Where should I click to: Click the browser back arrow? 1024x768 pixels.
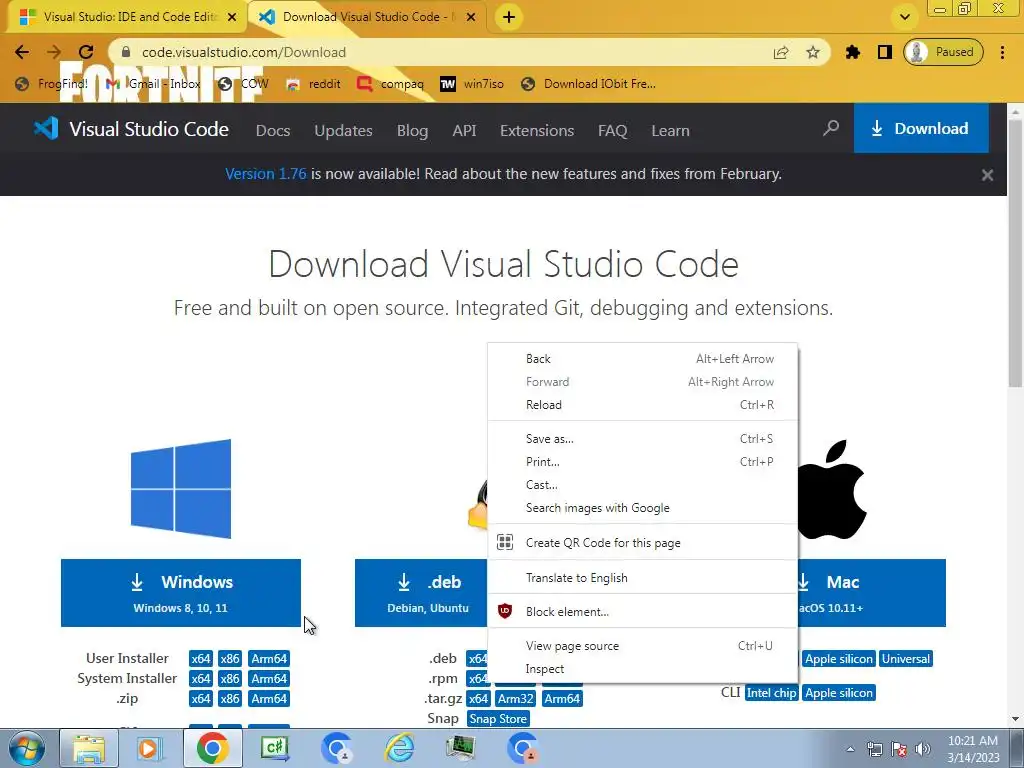click(22, 52)
